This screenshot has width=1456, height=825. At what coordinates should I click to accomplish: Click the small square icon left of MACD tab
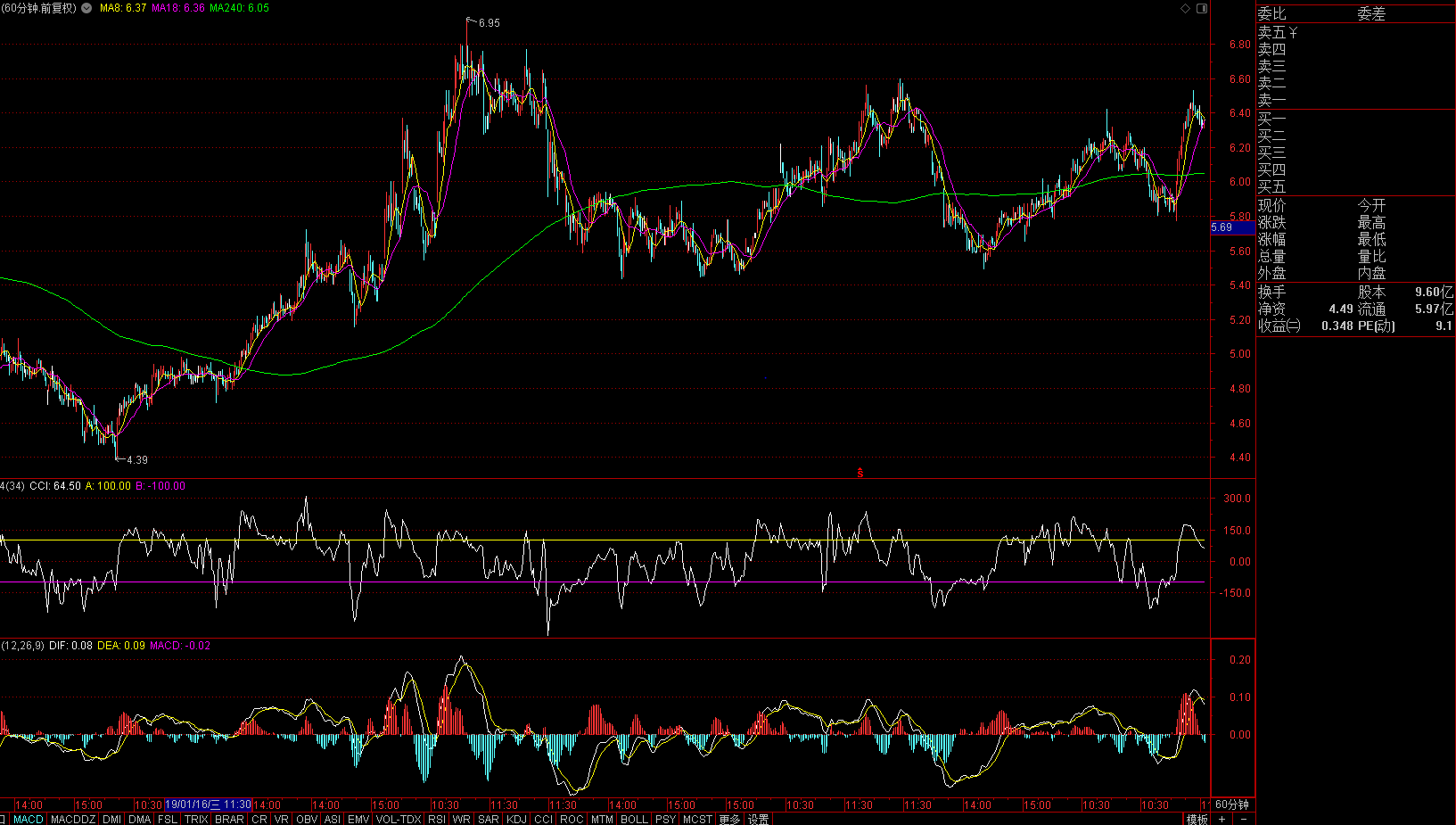4,819
